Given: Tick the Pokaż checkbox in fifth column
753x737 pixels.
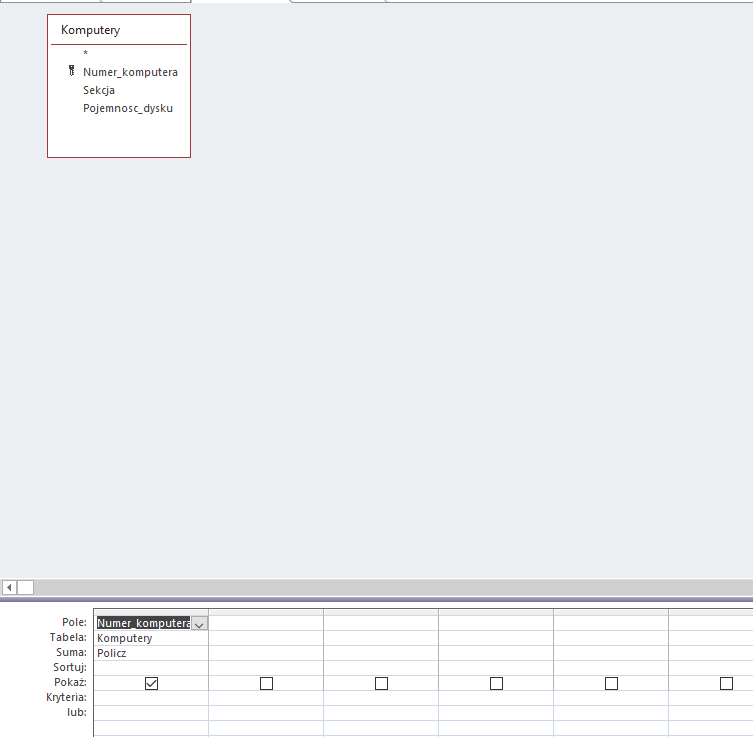Looking at the screenshot, I should [611, 683].
